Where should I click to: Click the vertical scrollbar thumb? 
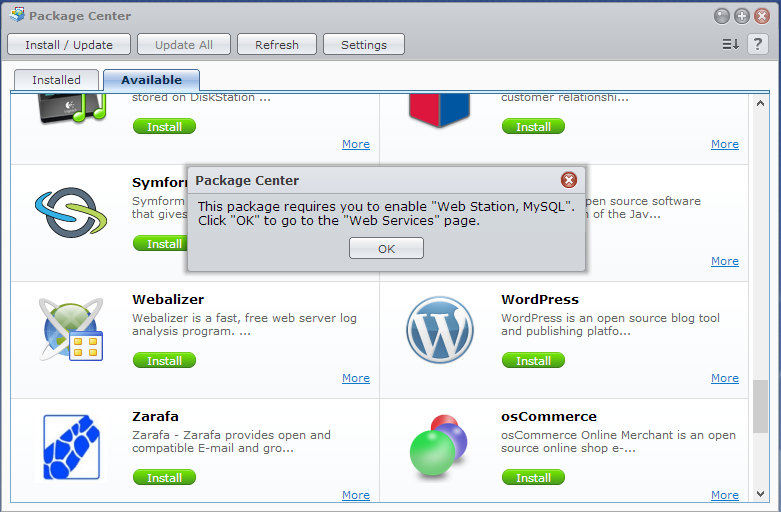point(760,406)
